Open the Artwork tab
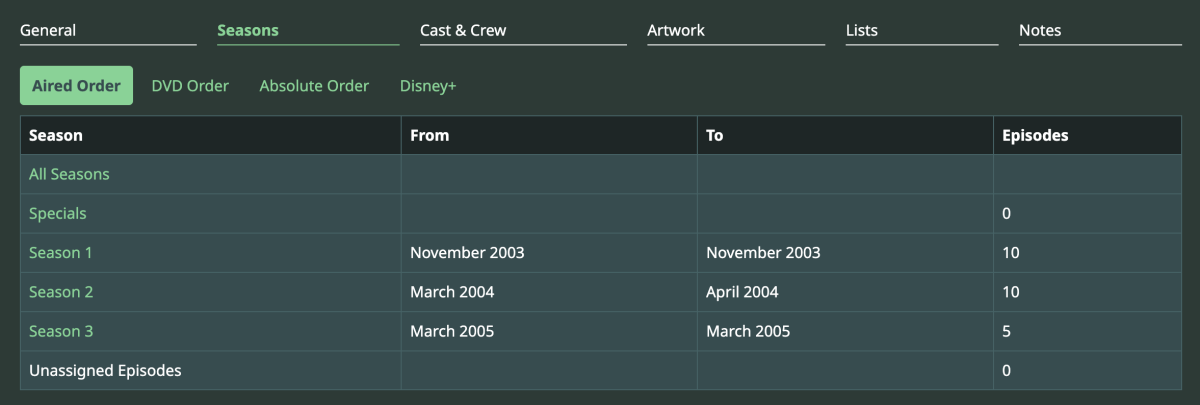 [x=676, y=30]
